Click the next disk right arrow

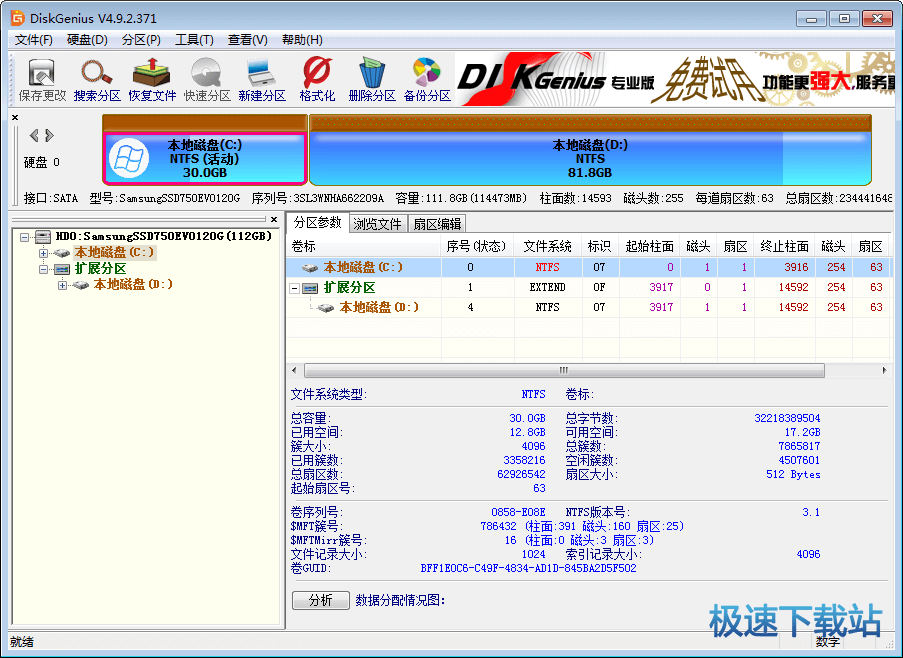(x=50, y=135)
